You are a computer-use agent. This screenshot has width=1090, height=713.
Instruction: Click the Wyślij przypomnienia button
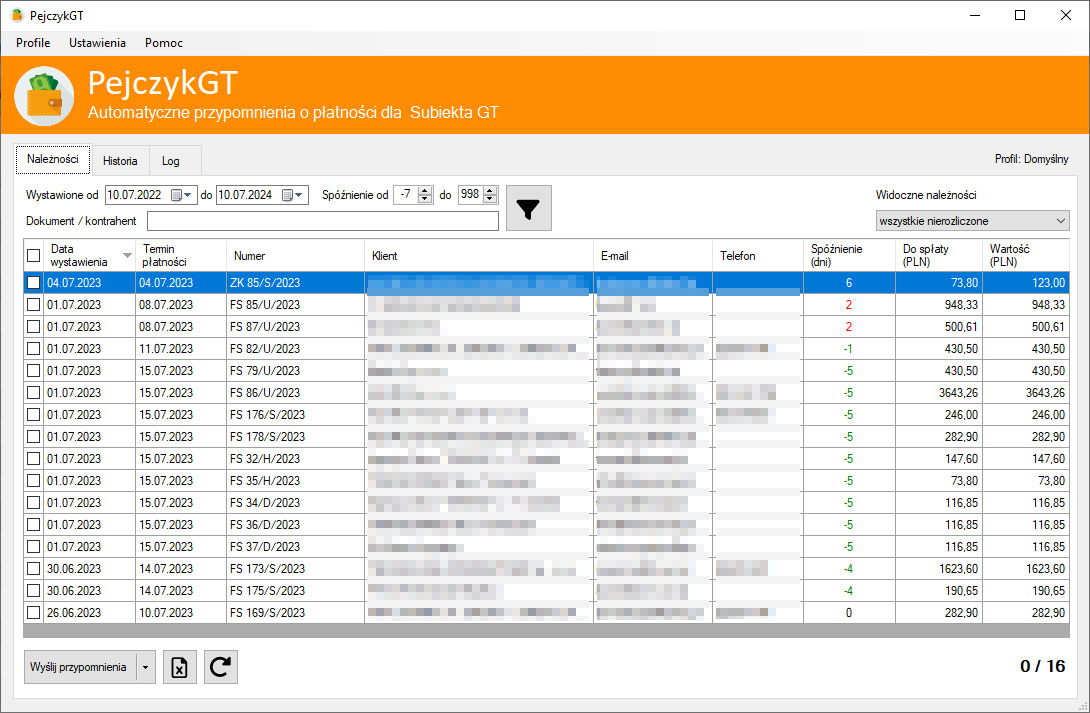81,667
